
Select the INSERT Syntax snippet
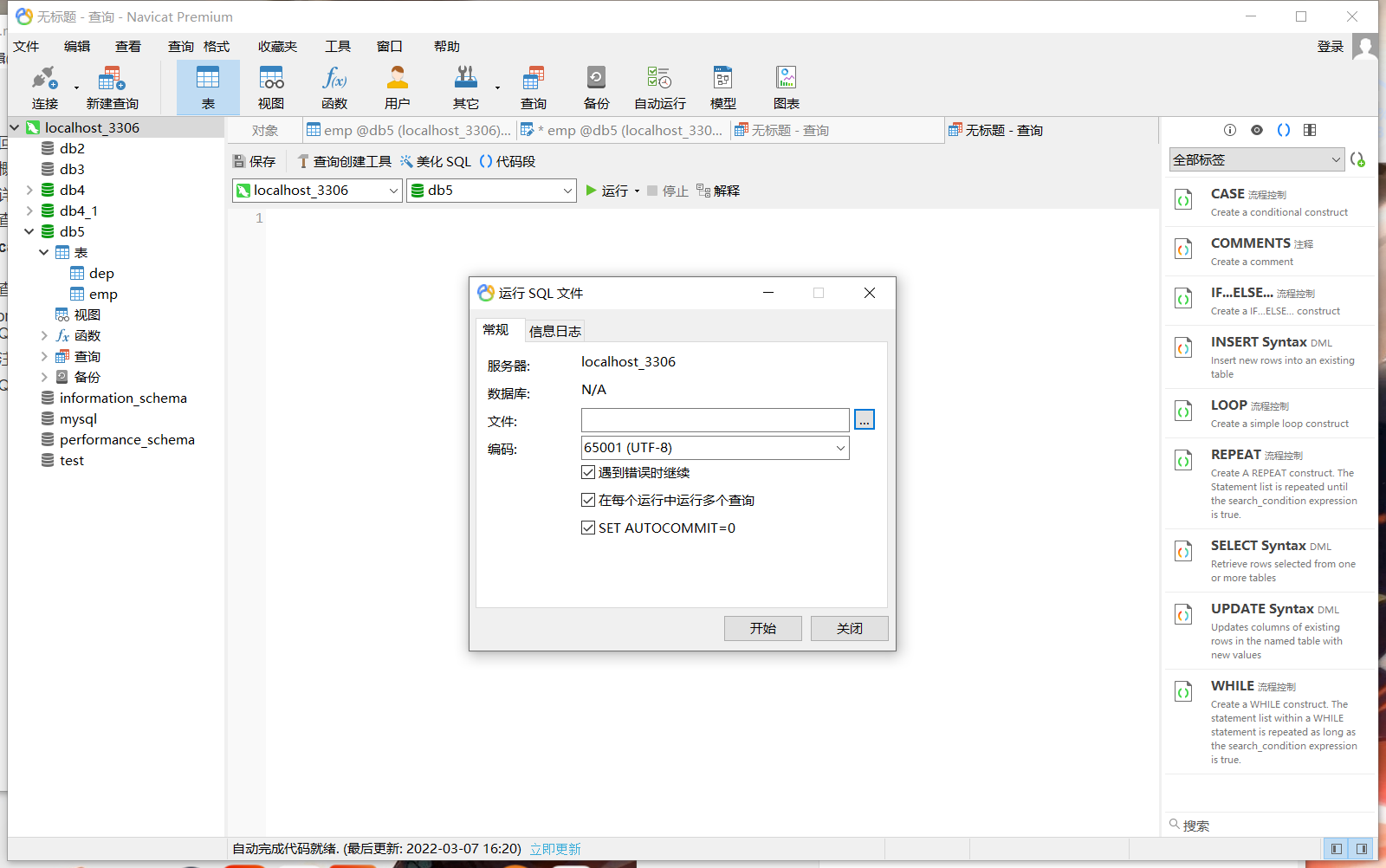click(1270, 357)
